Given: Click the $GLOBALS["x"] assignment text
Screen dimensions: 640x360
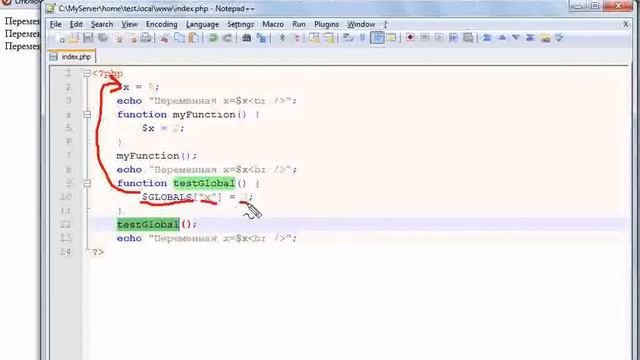Looking at the screenshot, I should tap(197, 197).
